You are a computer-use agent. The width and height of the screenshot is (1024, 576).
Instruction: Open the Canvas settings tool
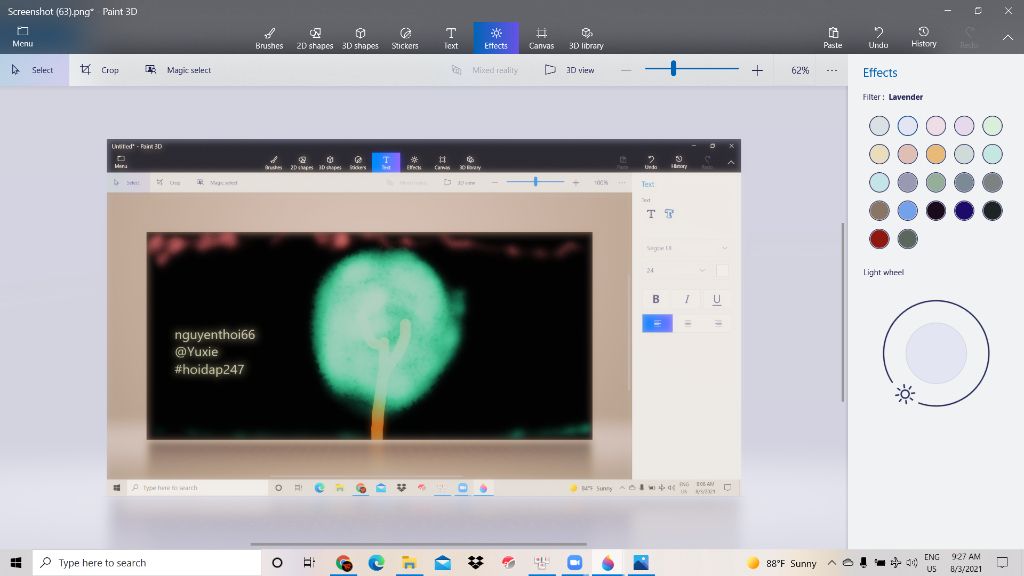point(541,38)
